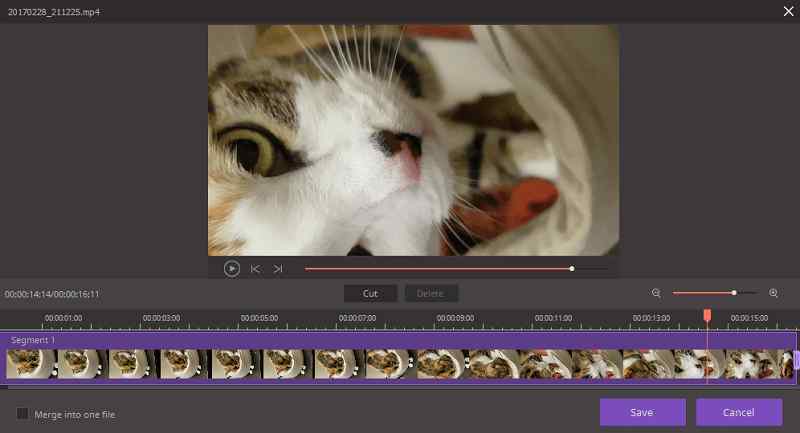
Task: Click the ruler at 00:00:03:00
Action: (161, 318)
